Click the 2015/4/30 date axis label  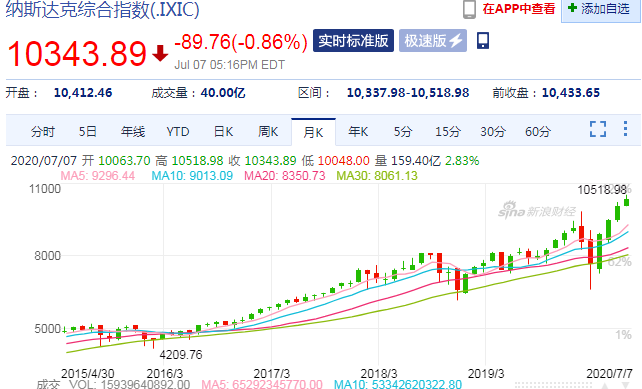coord(88,374)
